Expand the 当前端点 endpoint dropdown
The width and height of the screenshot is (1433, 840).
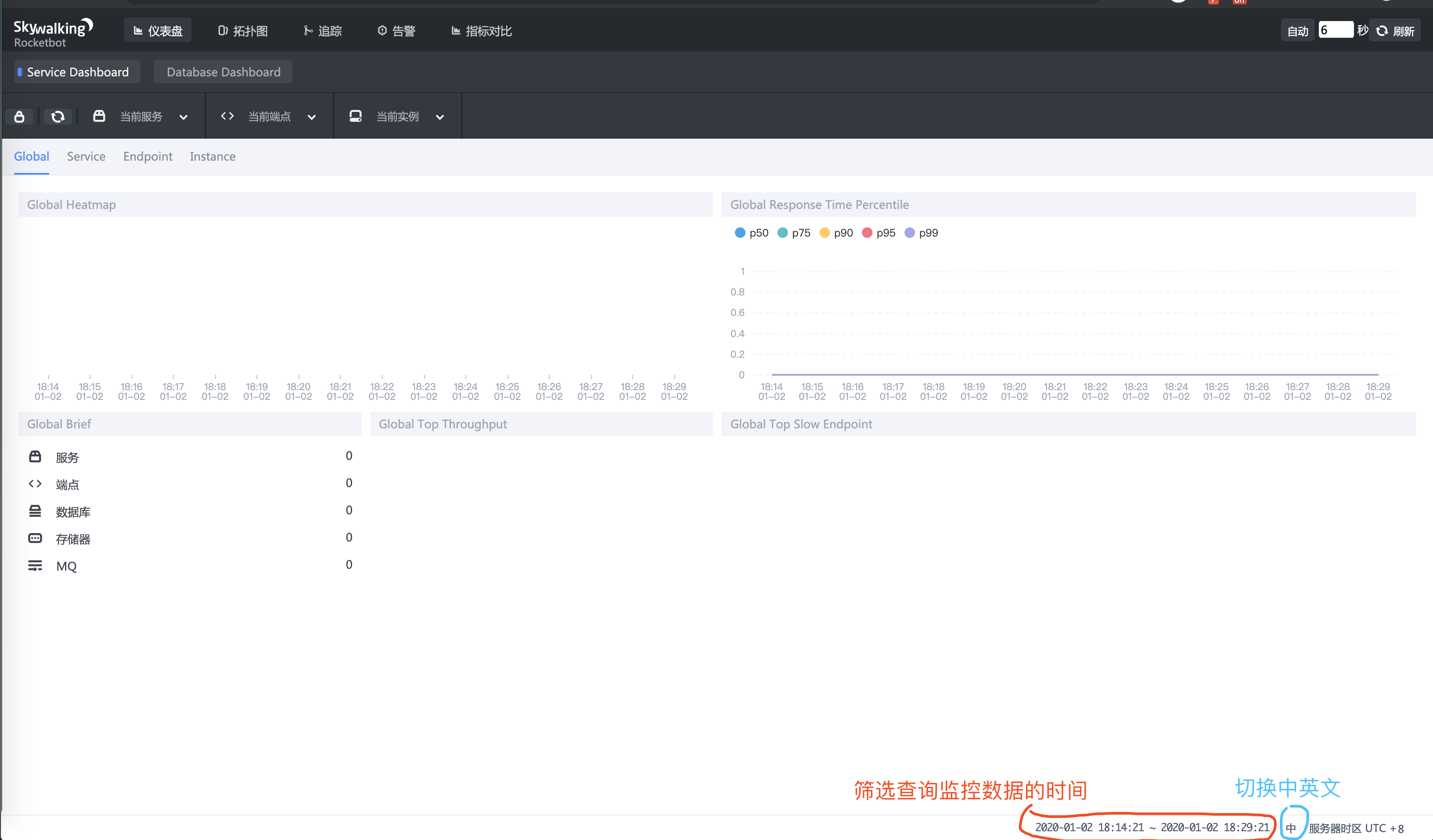[x=312, y=116]
